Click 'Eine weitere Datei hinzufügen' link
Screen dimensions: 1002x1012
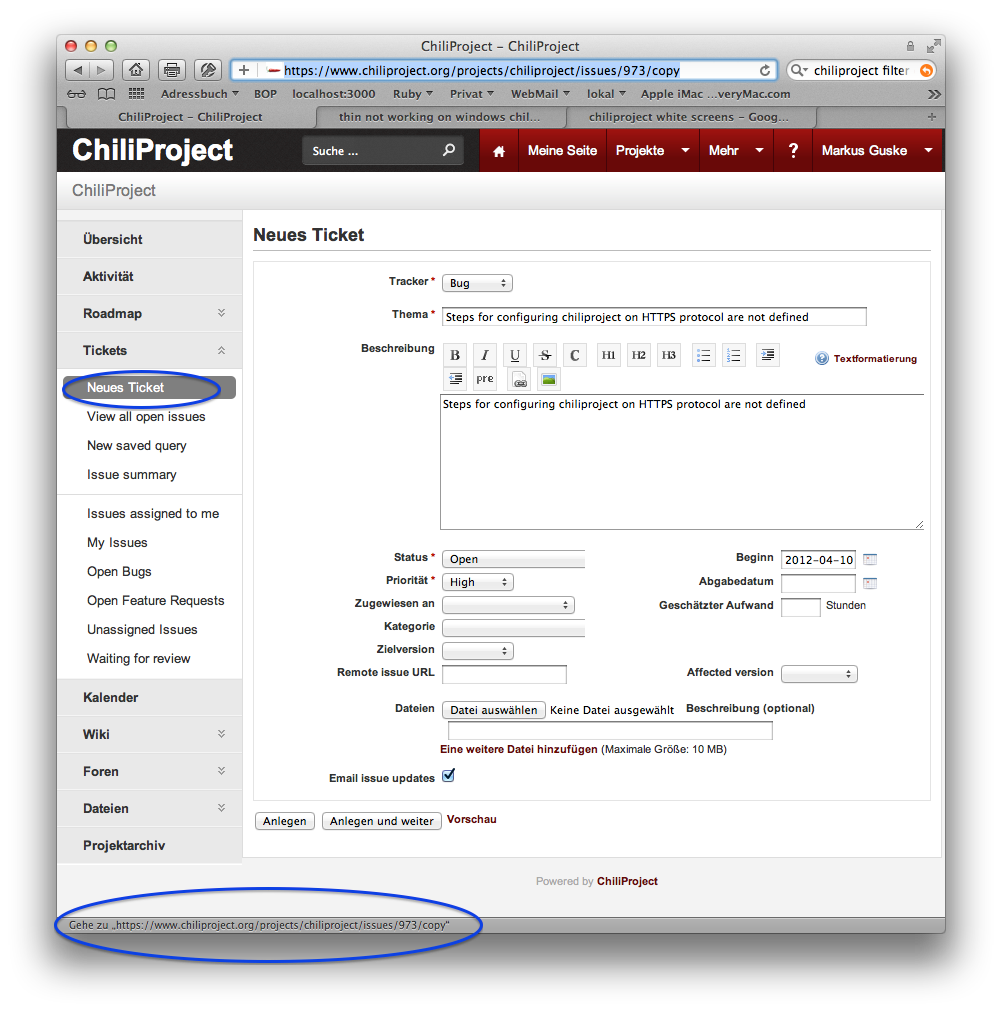519,749
